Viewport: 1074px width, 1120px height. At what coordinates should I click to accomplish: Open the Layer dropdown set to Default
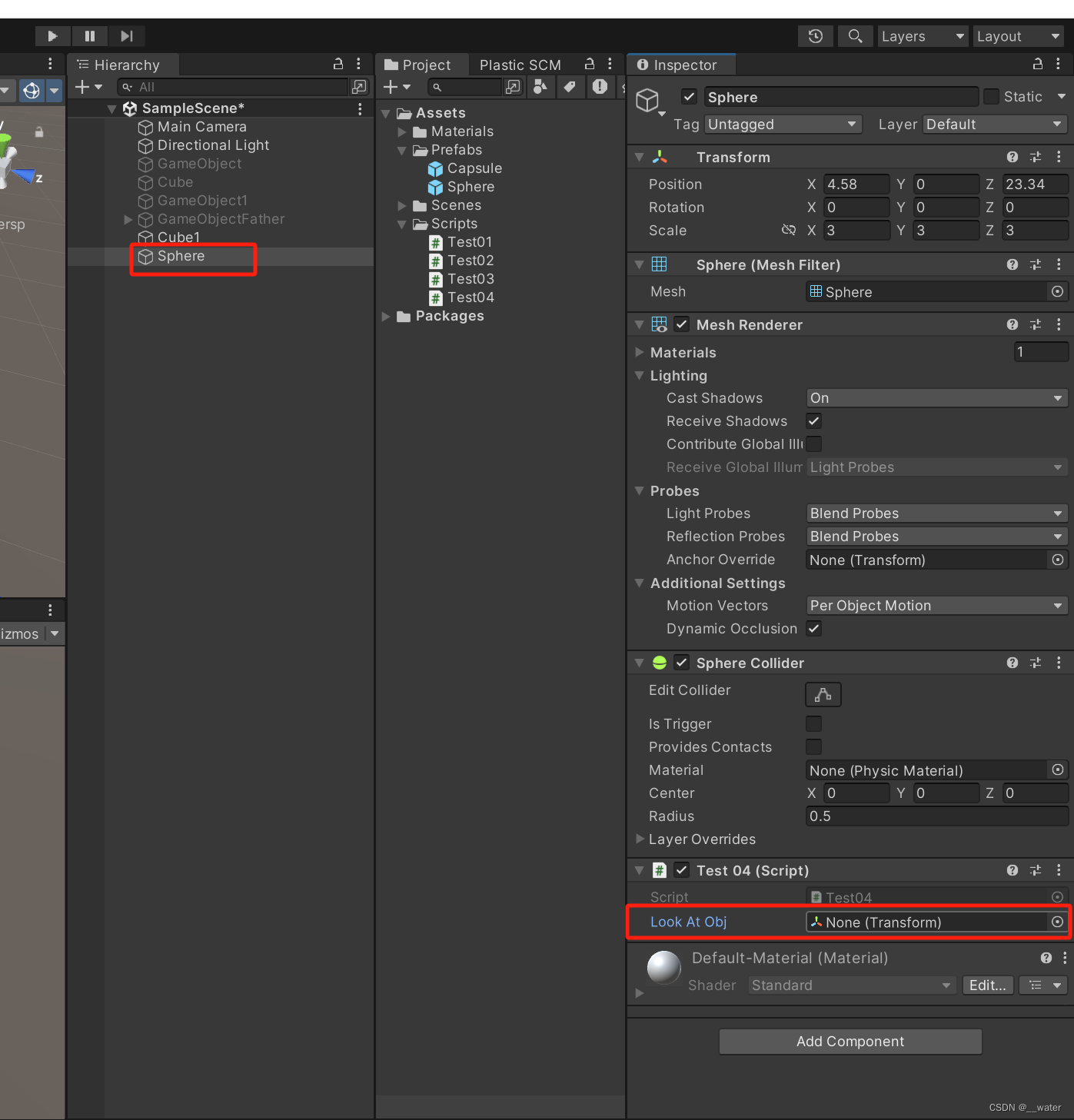coord(995,125)
